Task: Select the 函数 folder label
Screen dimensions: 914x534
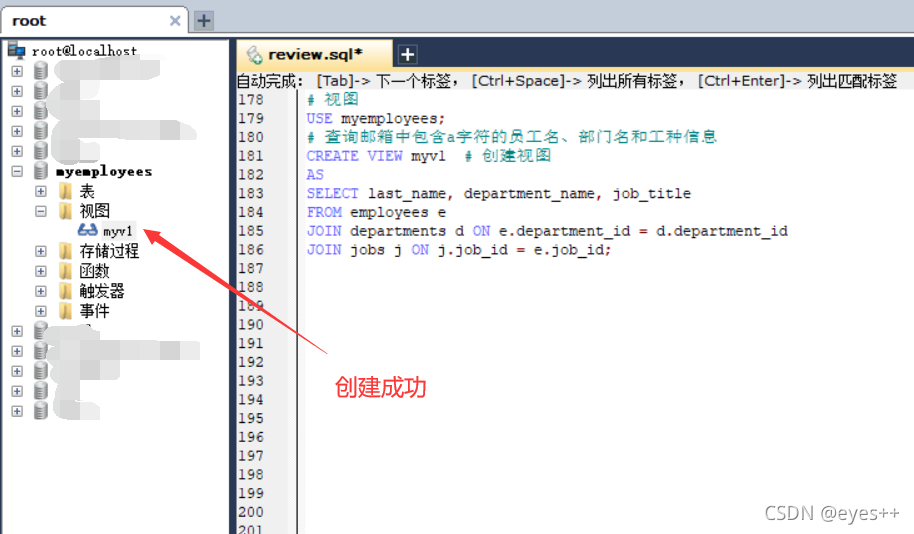Action: click(94, 271)
